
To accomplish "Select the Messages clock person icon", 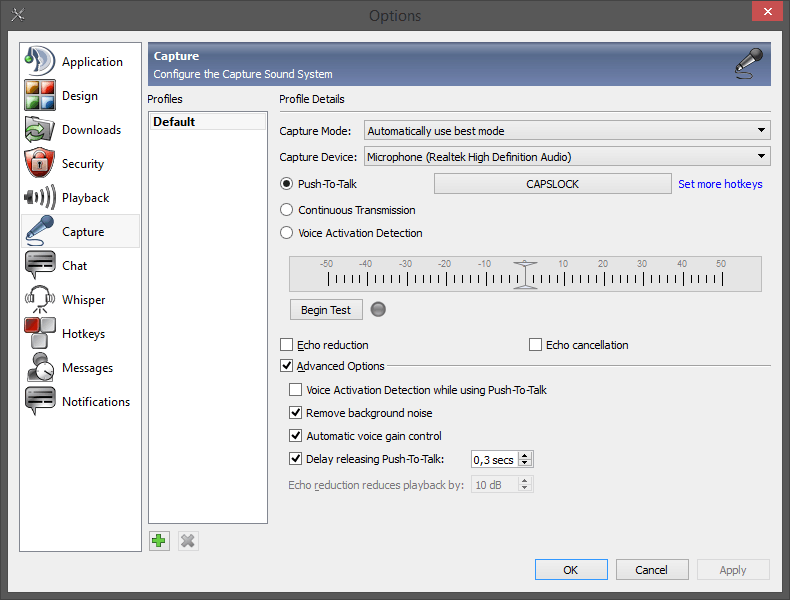I will pos(40,367).
